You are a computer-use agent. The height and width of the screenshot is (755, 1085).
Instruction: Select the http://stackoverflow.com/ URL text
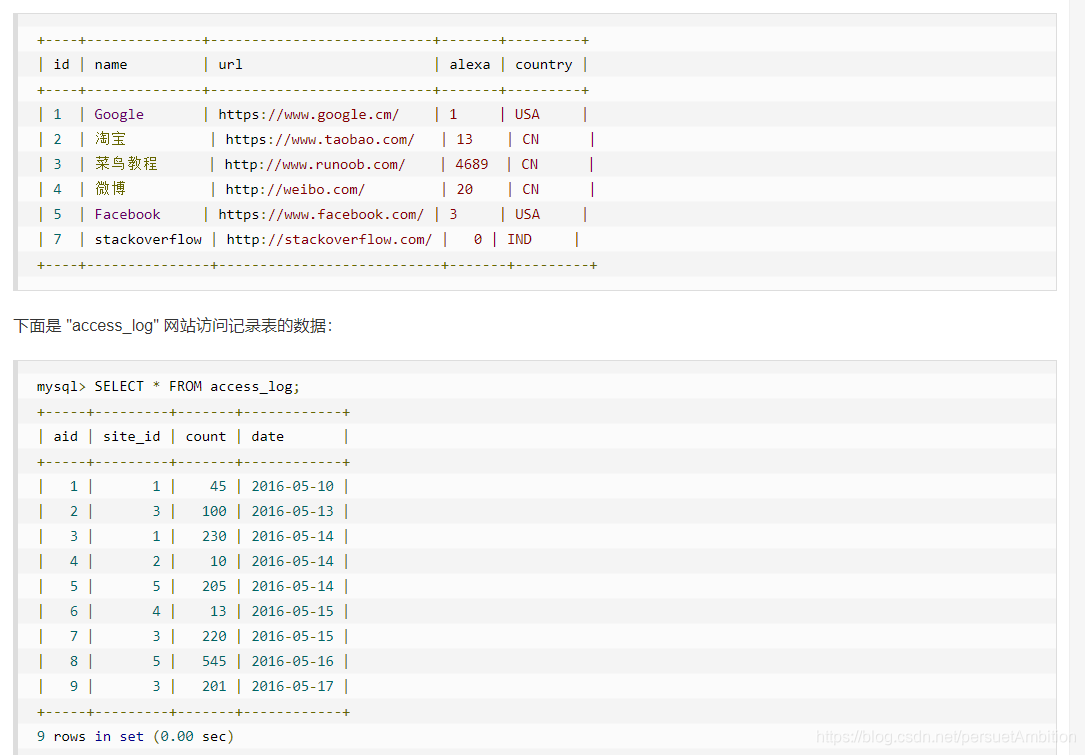(x=329, y=239)
